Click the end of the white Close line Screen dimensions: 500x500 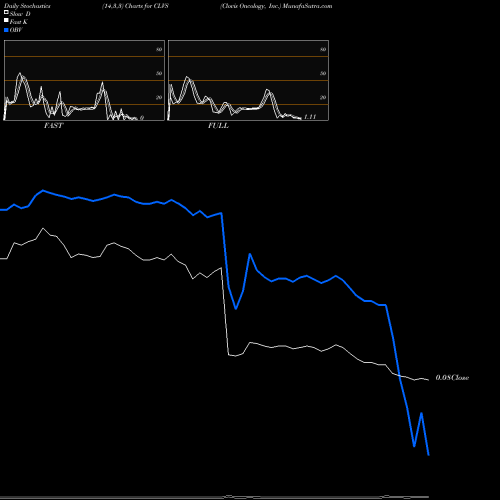pos(428,380)
